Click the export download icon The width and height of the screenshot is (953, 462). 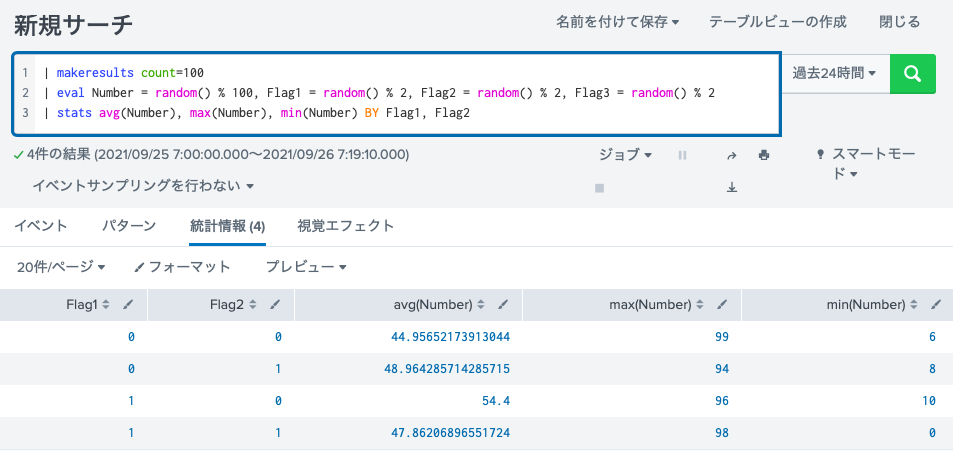coord(732,187)
